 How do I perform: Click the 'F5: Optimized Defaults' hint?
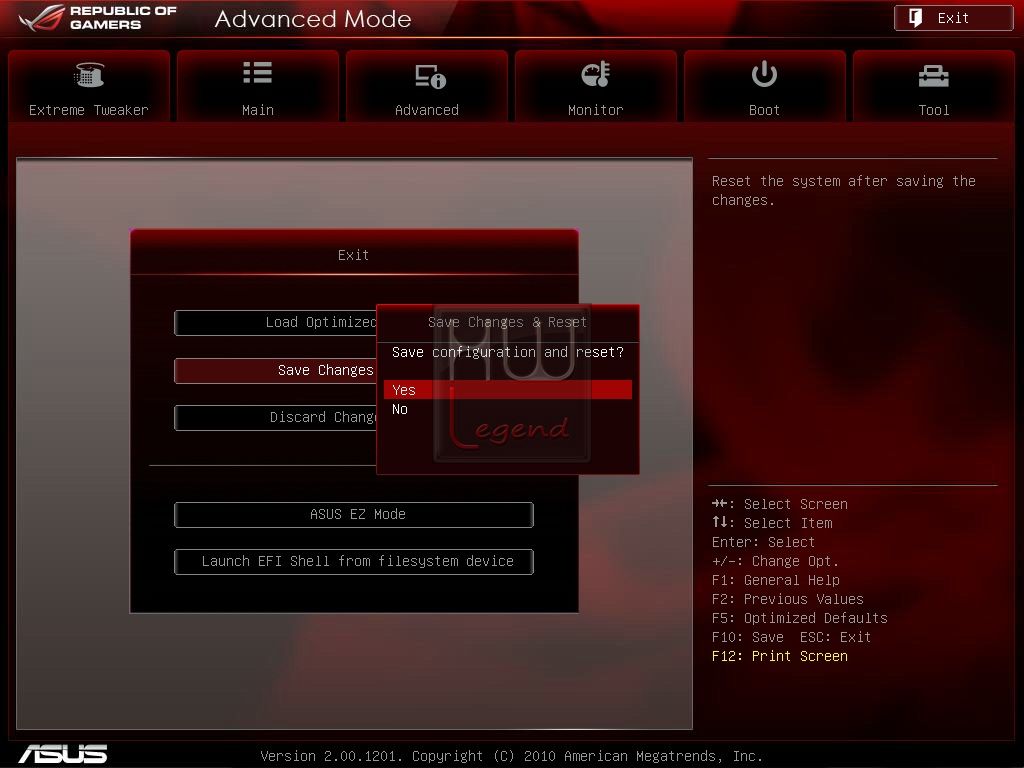coord(799,618)
